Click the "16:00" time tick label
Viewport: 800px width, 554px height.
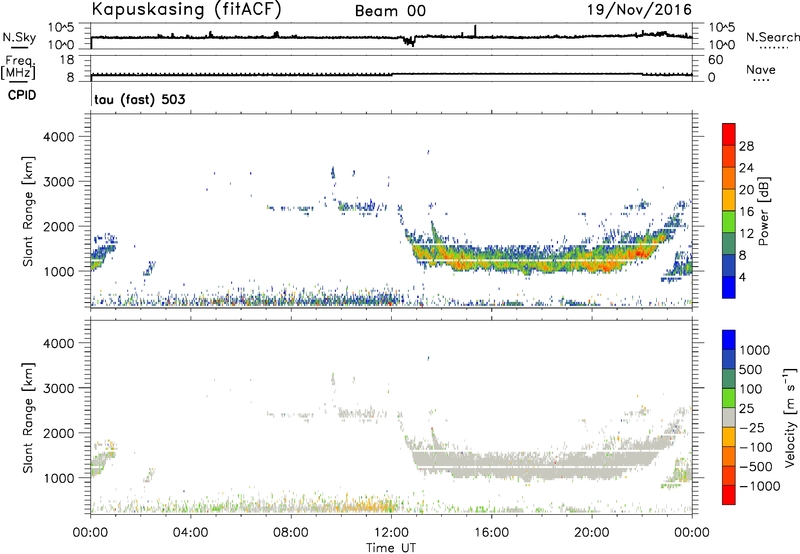tap(491, 533)
